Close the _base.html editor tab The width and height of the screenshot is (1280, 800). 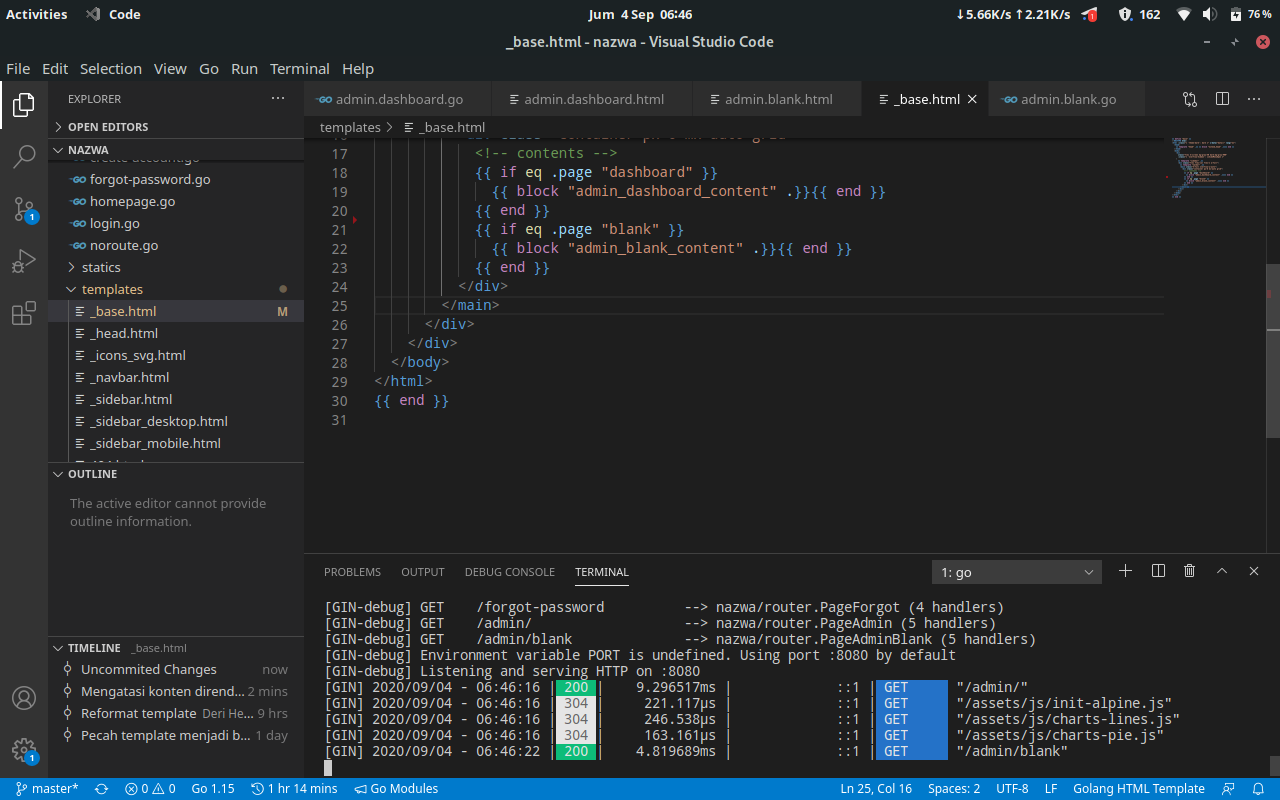(x=972, y=99)
